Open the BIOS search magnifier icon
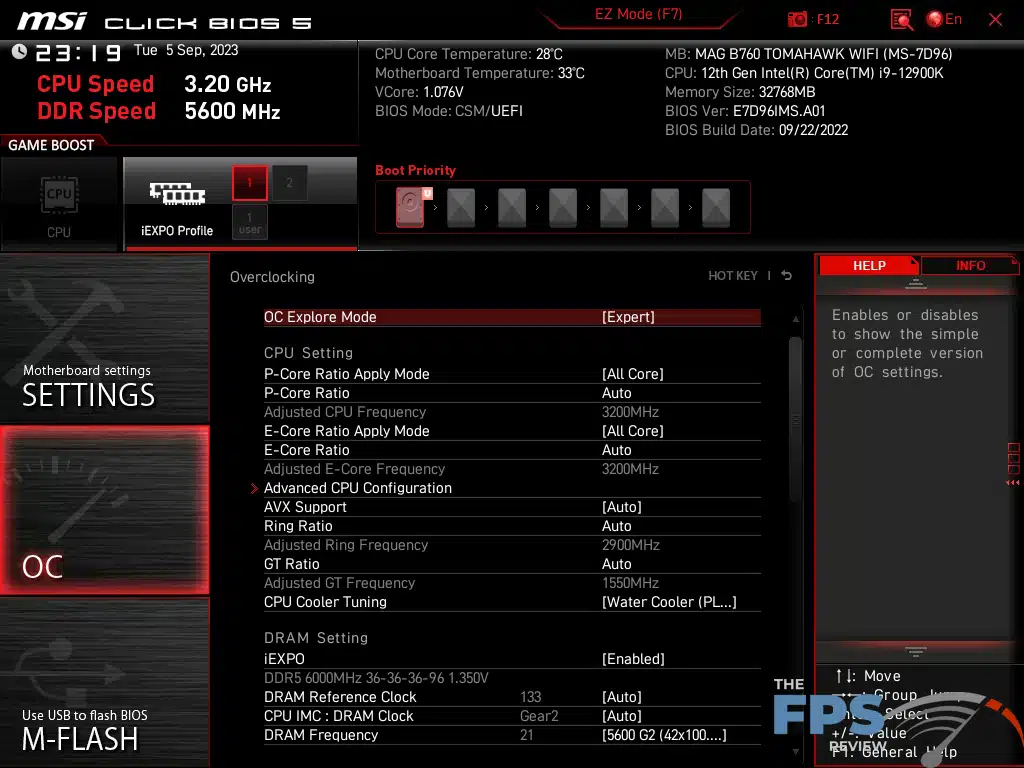The width and height of the screenshot is (1024, 768). click(901, 19)
